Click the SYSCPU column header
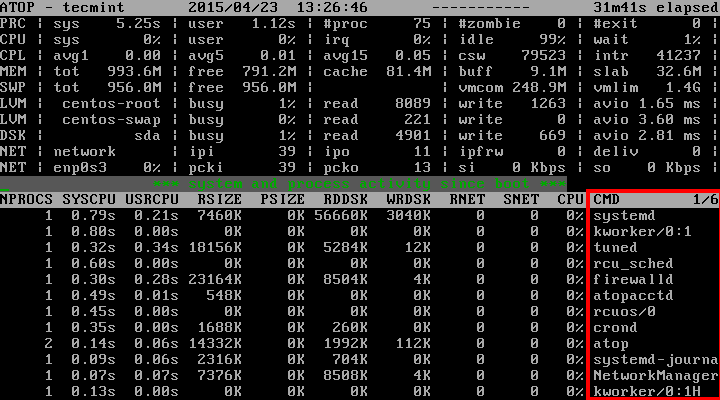 (90, 199)
